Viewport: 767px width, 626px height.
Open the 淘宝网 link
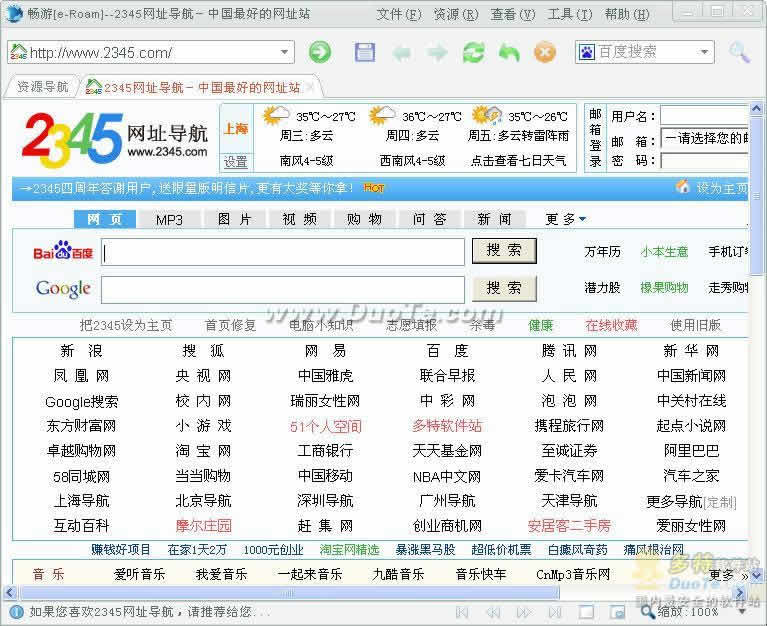203,450
